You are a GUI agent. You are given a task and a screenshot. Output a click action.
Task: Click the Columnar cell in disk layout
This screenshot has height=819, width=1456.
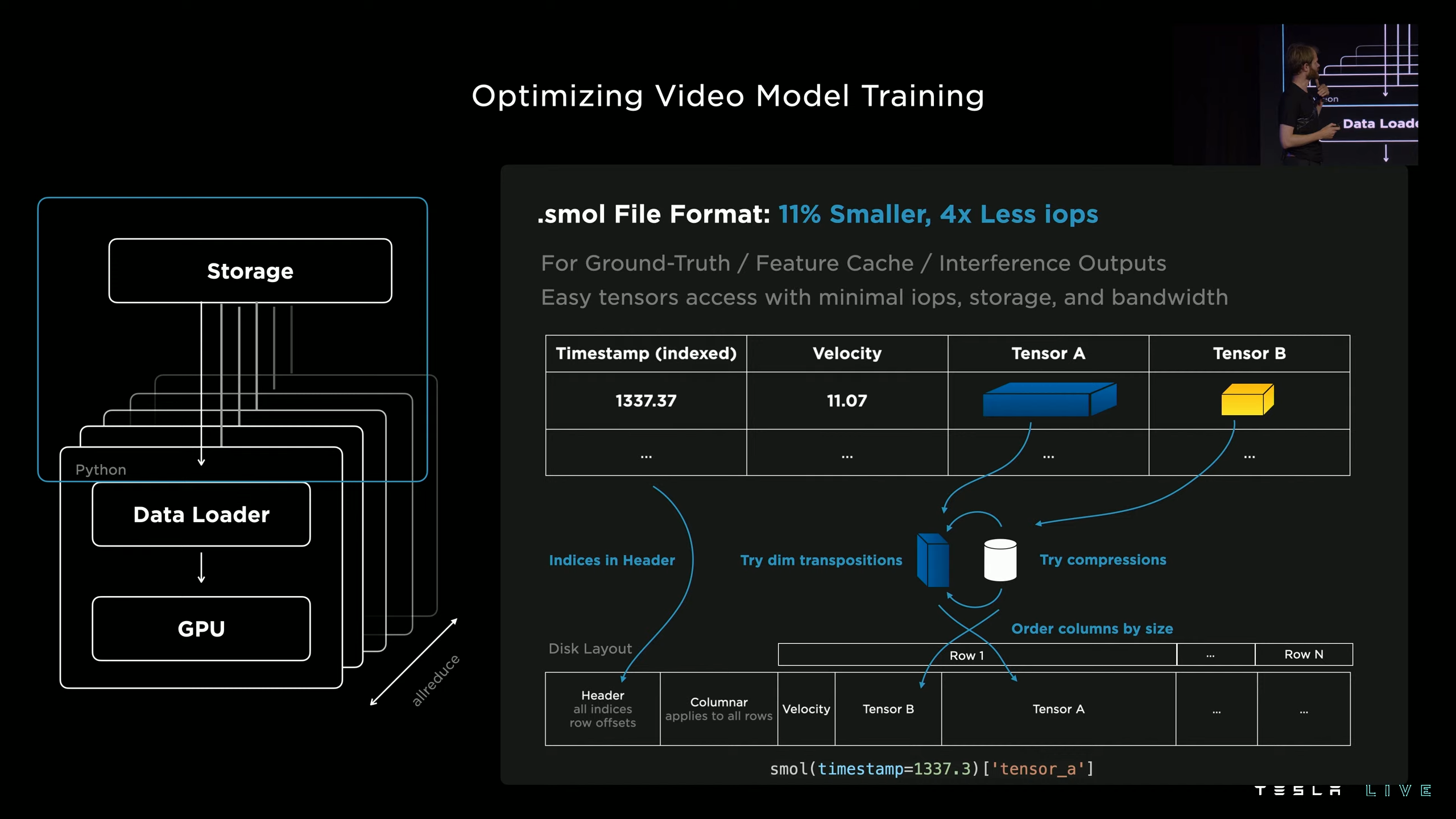718,709
